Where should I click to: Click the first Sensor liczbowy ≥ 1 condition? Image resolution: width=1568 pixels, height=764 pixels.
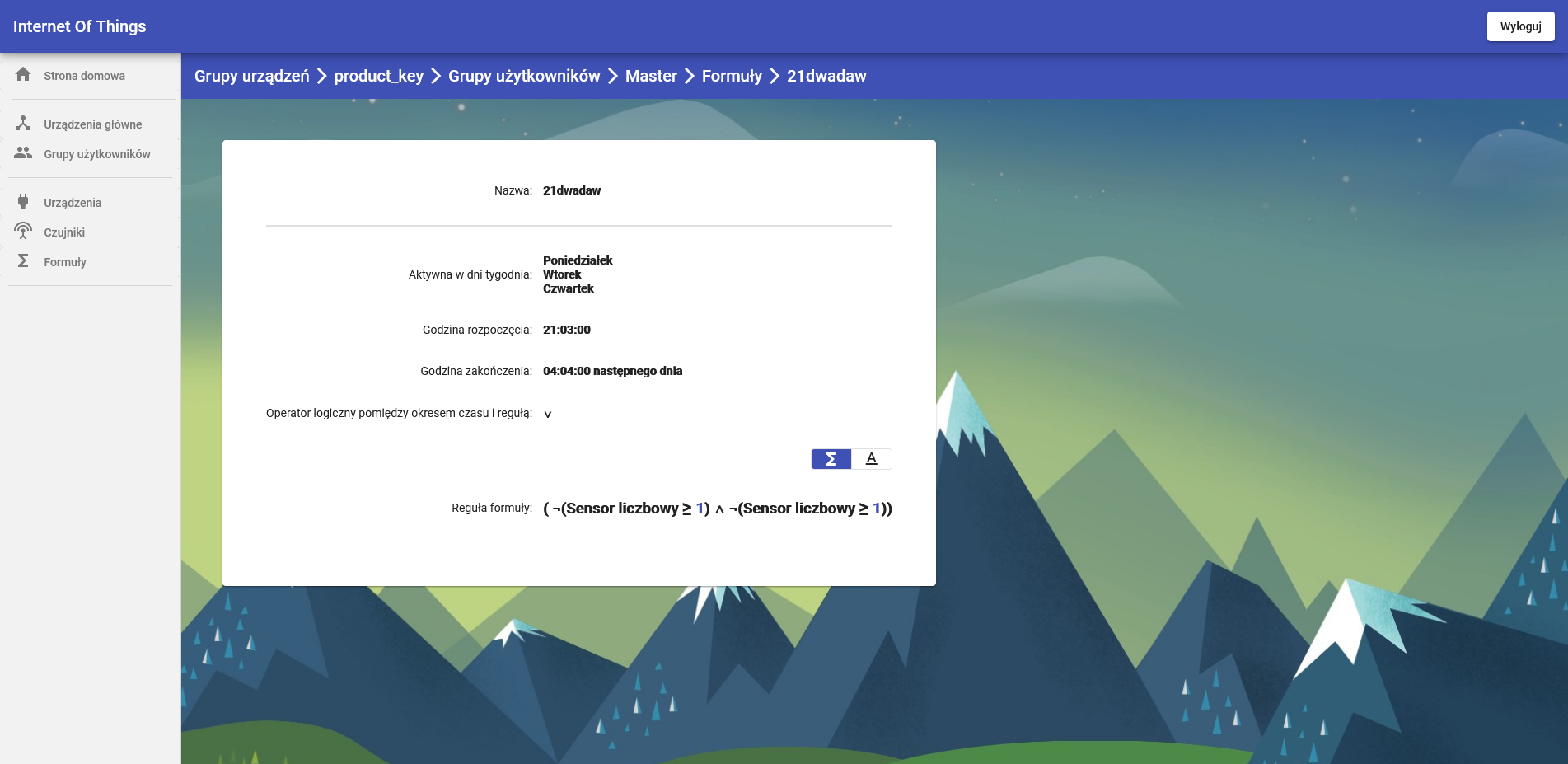633,509
